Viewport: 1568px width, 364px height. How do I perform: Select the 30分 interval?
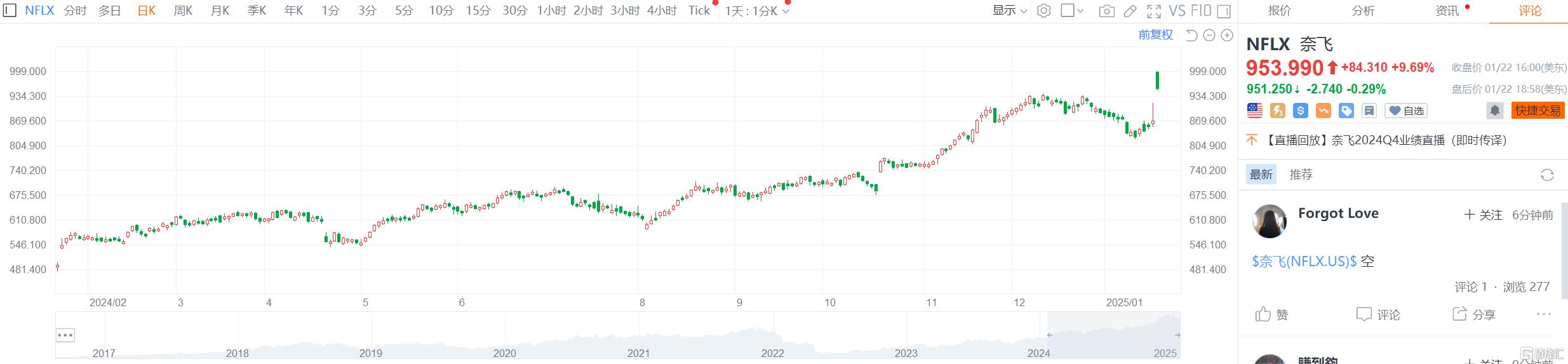[514, 11]
